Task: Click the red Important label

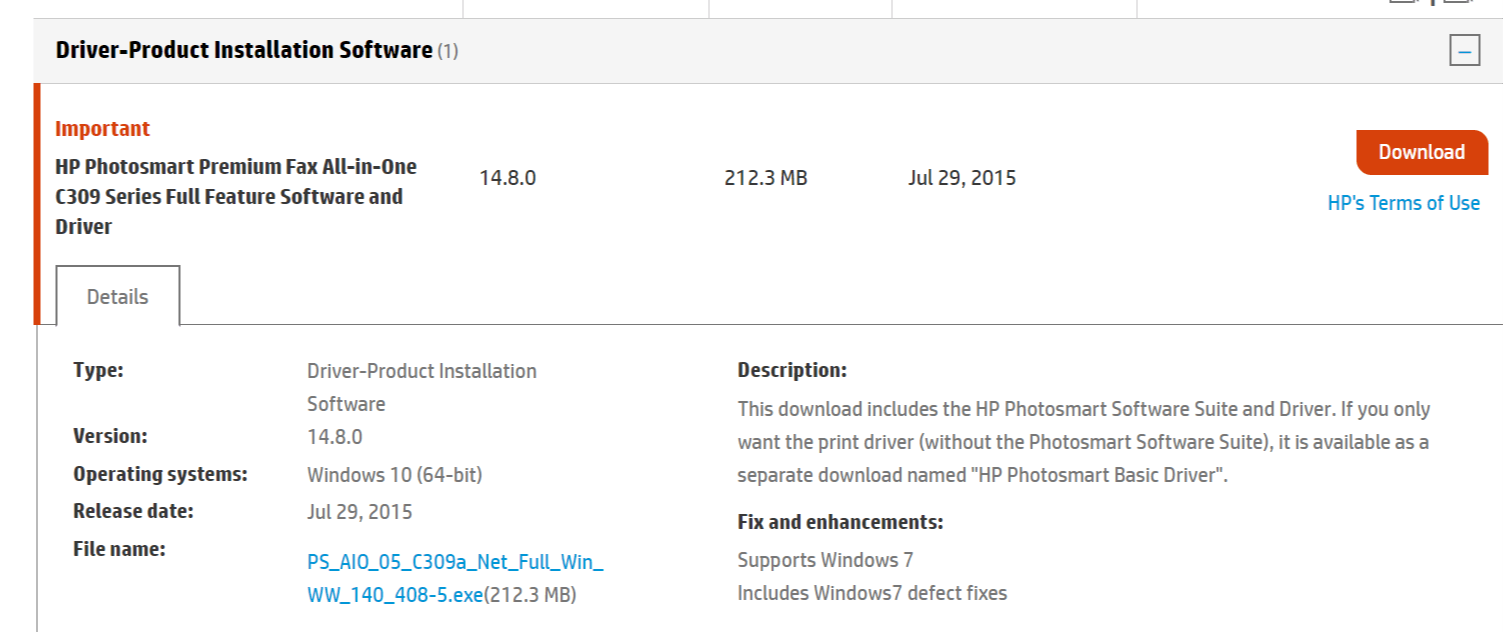Action: (x=102, y=129)
